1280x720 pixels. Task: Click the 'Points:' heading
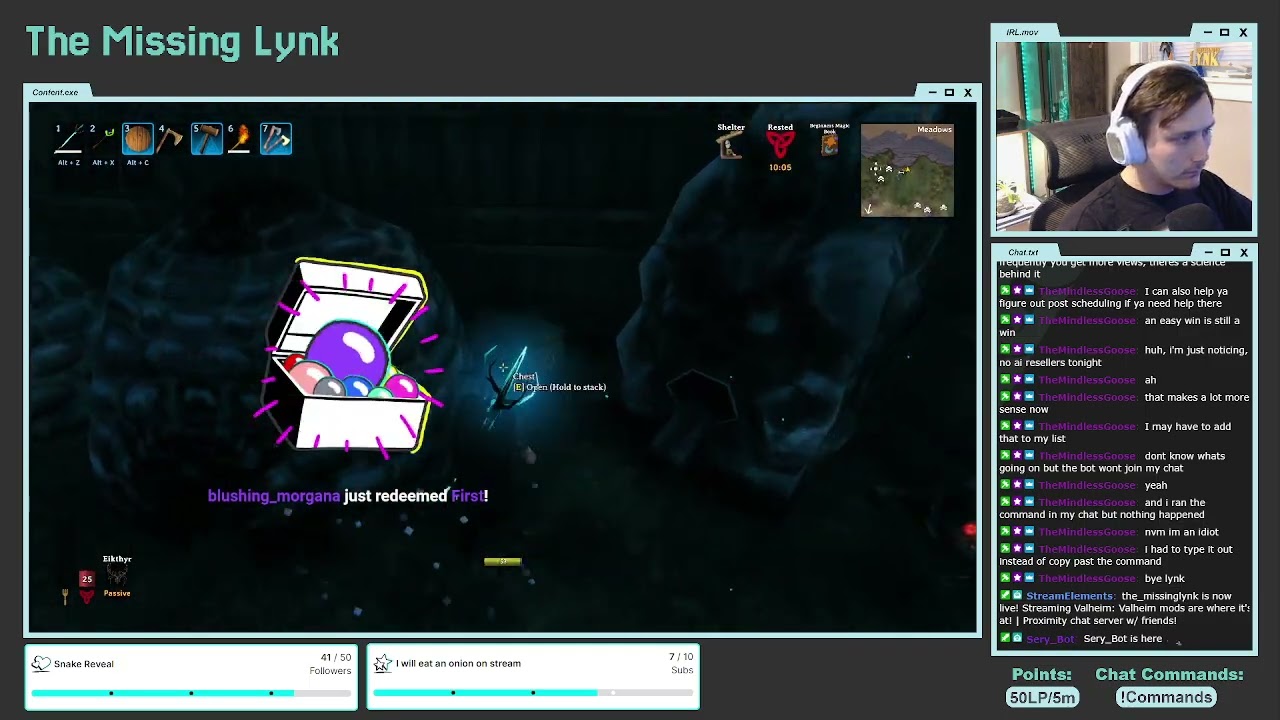(1041, 675)
